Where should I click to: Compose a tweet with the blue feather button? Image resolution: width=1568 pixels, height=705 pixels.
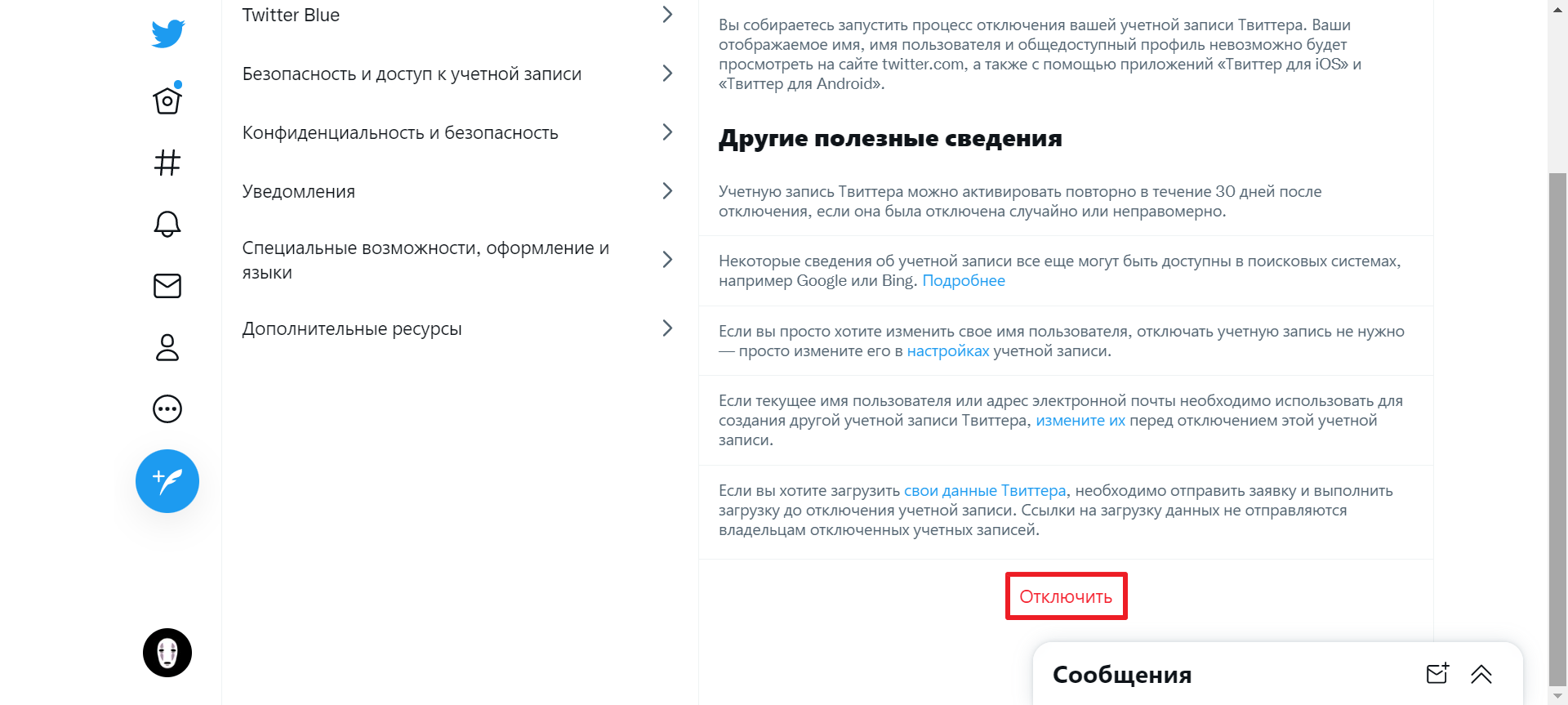167,481
